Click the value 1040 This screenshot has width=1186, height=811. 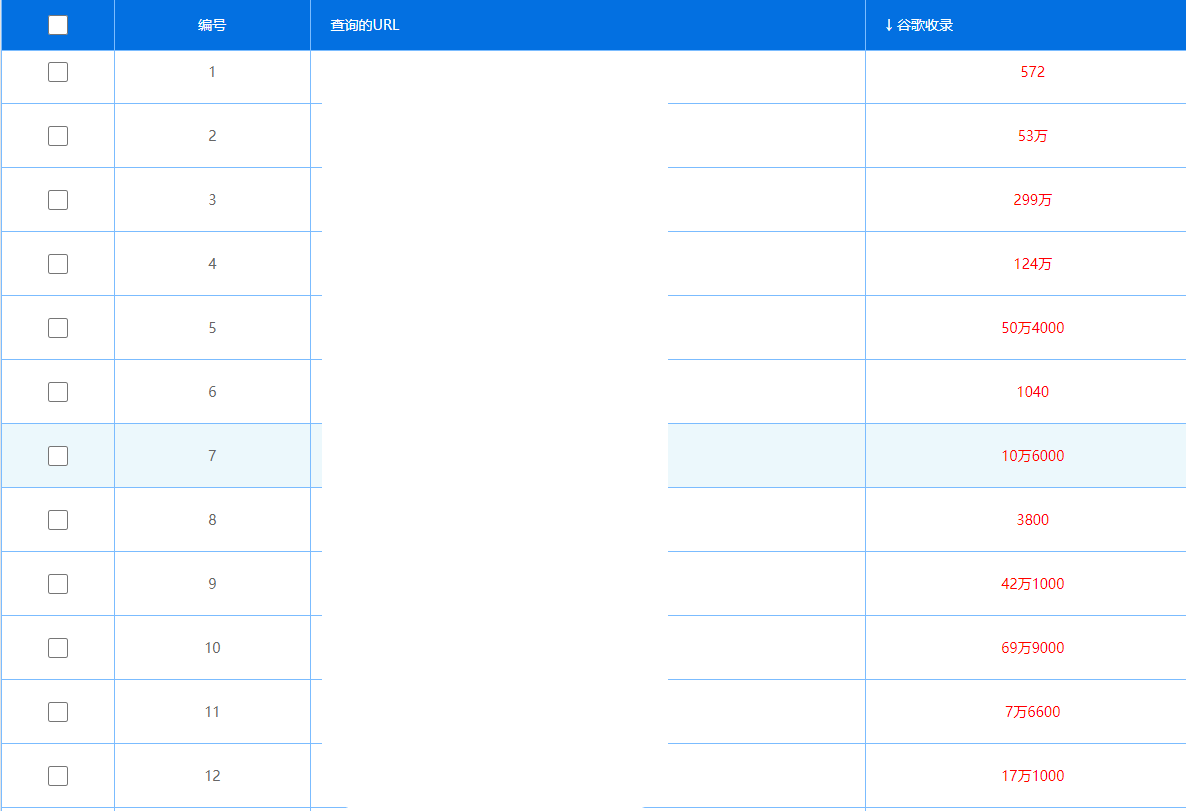[1032, 392]
